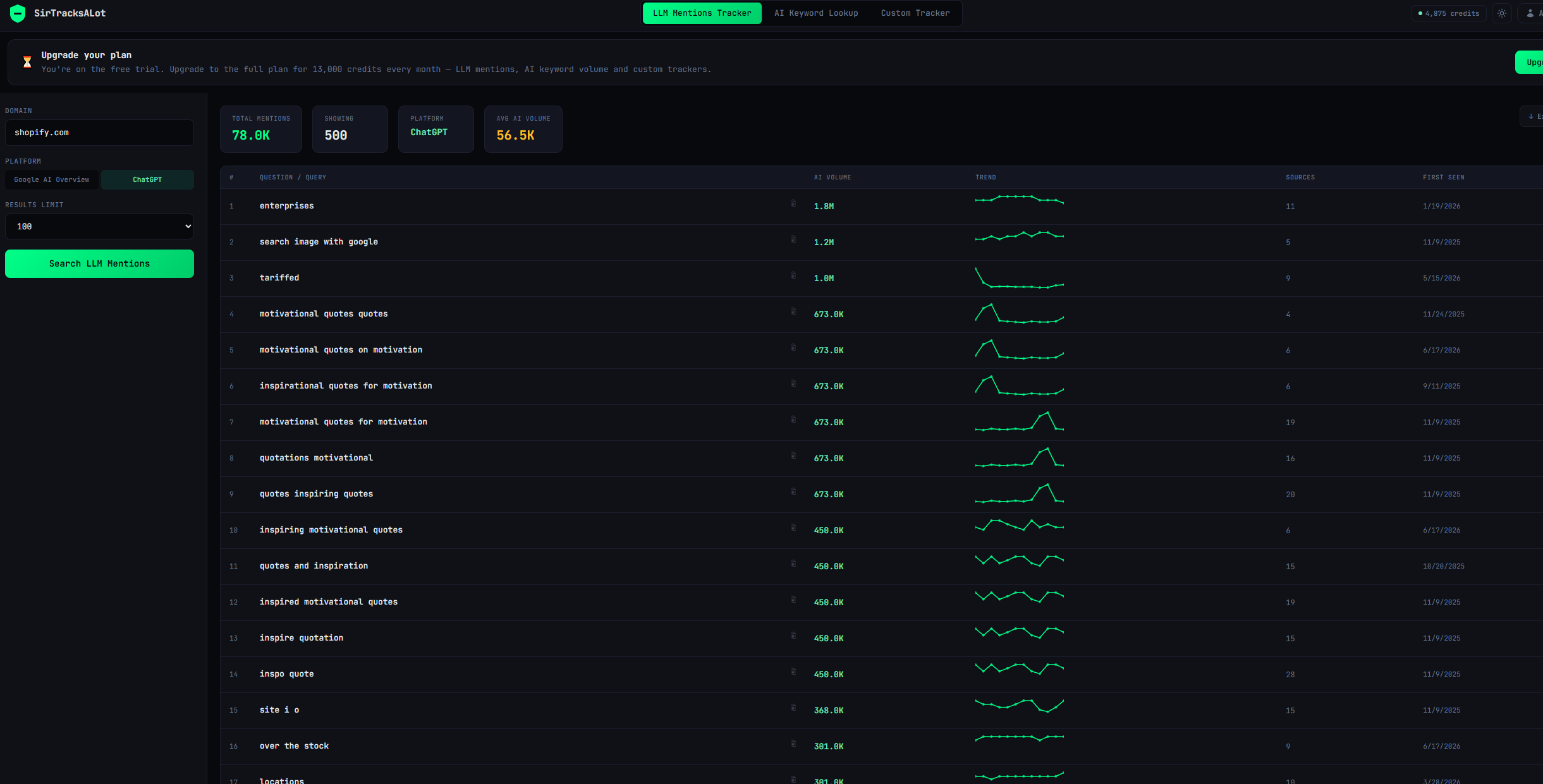Click the copy icon on 'quotations motivational' row
Viewport: 1543px width, 784px height.
tap(793, 455)
